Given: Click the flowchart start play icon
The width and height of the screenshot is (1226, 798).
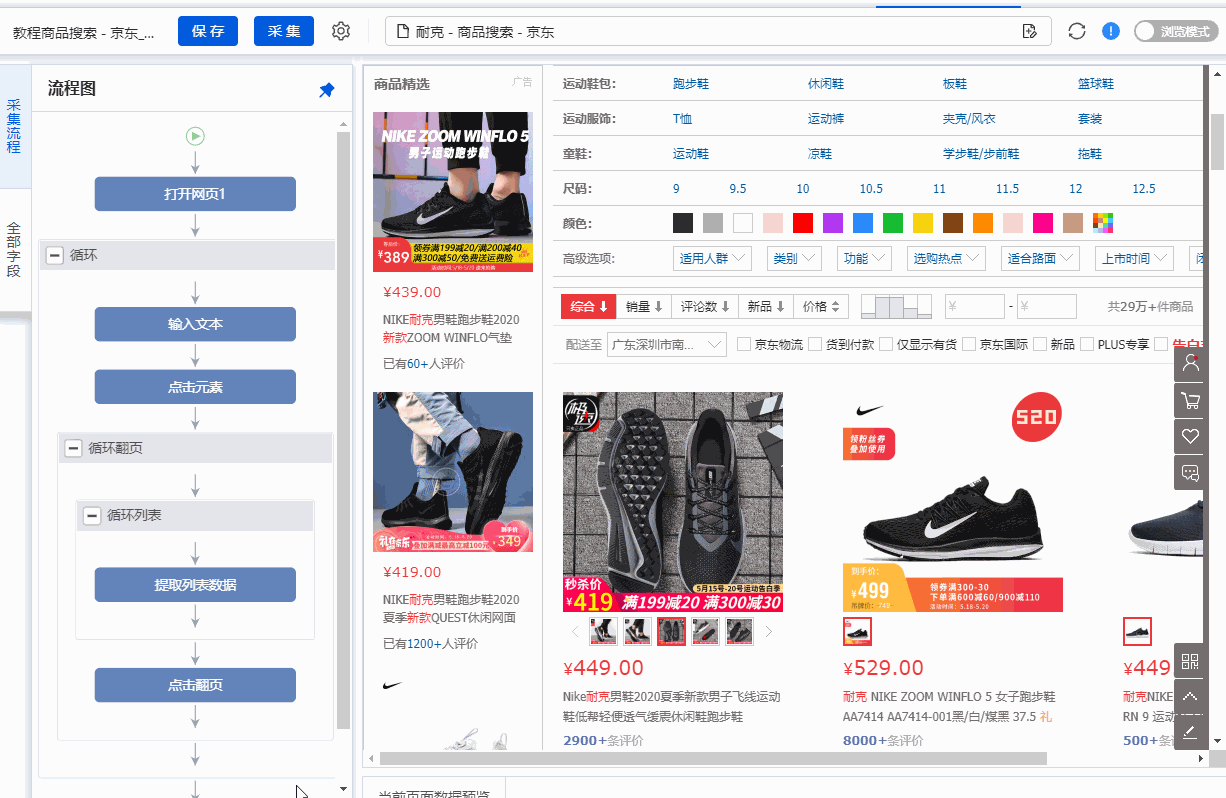Looking at the screenshot, I should pos(195,136).
